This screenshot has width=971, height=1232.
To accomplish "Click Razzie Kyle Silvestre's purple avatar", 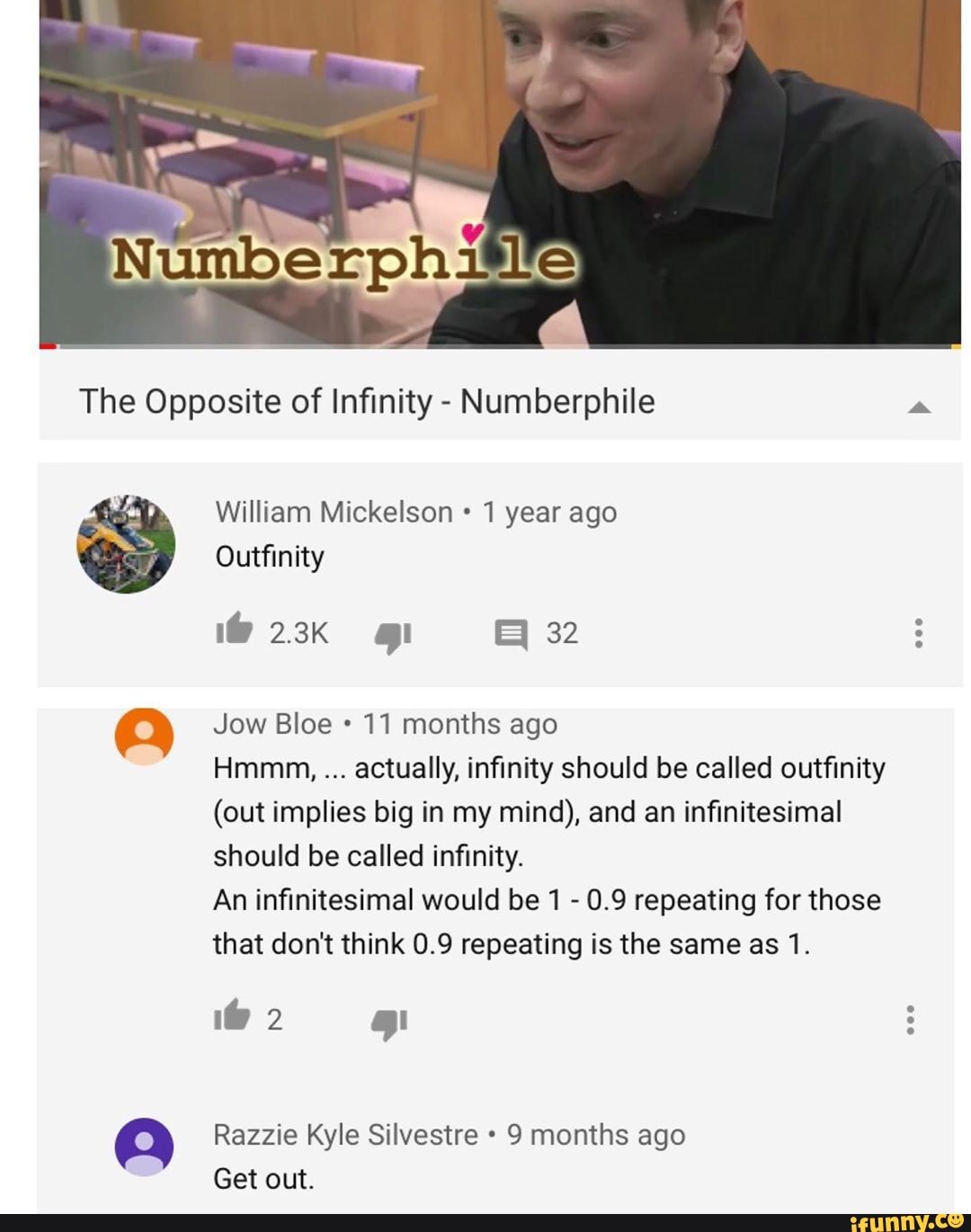I will point(144,1147).
